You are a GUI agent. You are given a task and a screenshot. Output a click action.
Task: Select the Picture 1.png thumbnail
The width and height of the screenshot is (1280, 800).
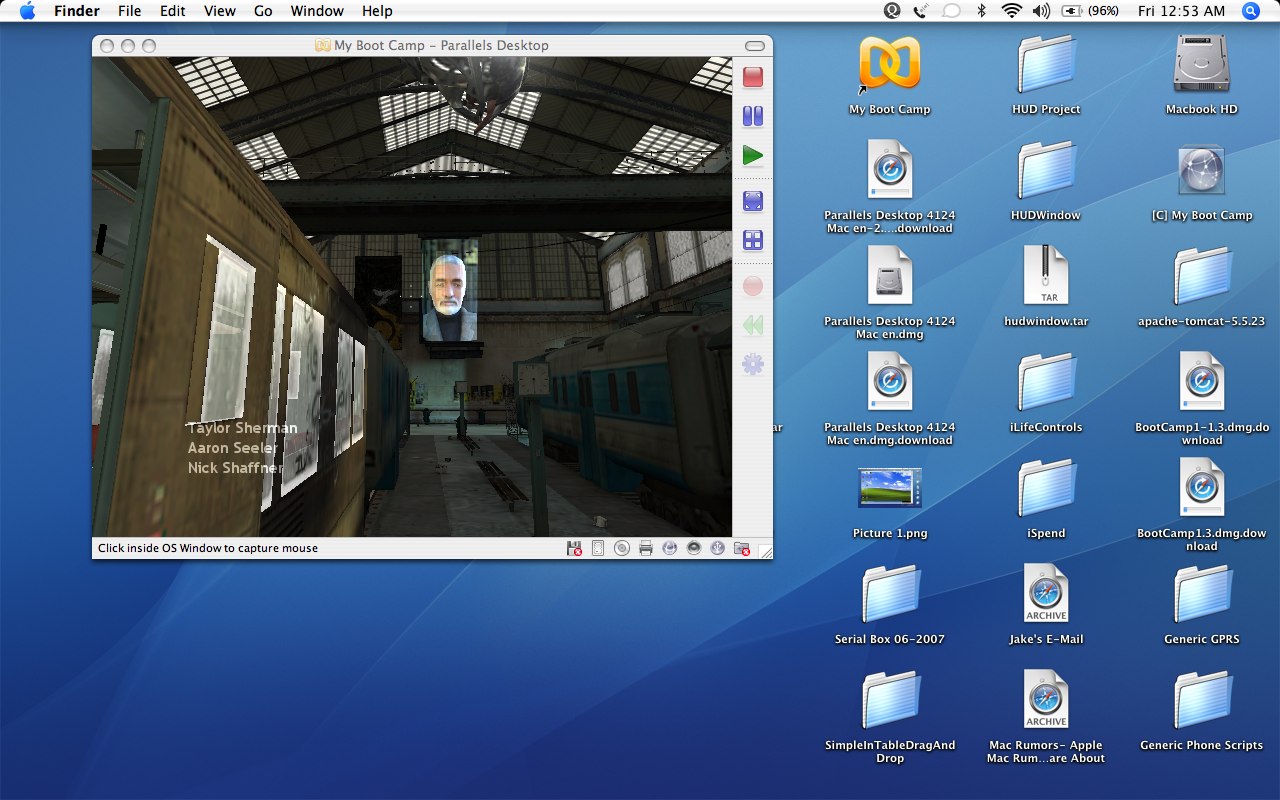point(889,488)
